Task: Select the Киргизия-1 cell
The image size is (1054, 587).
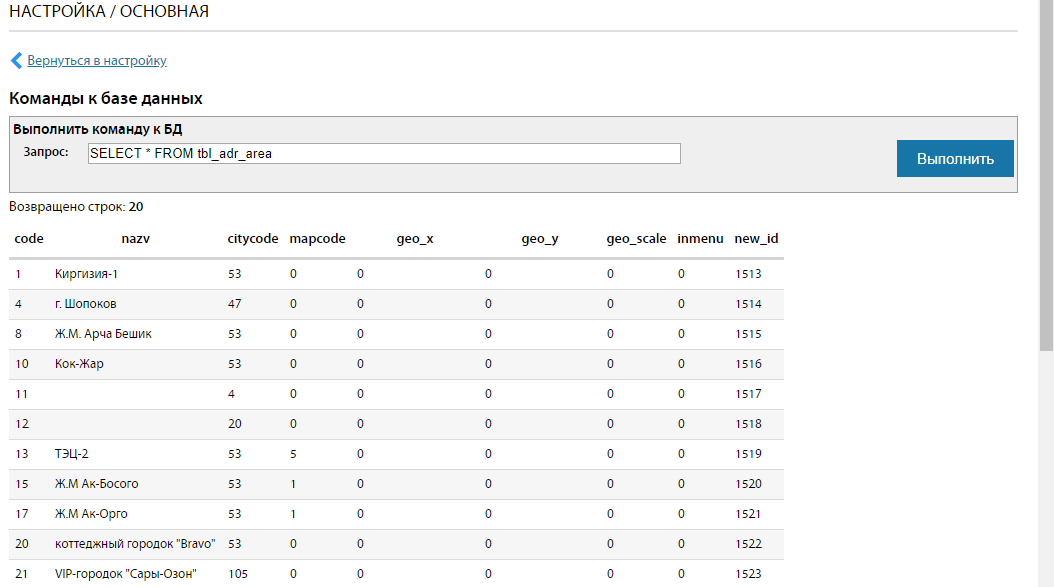Action: click(86, 274)
